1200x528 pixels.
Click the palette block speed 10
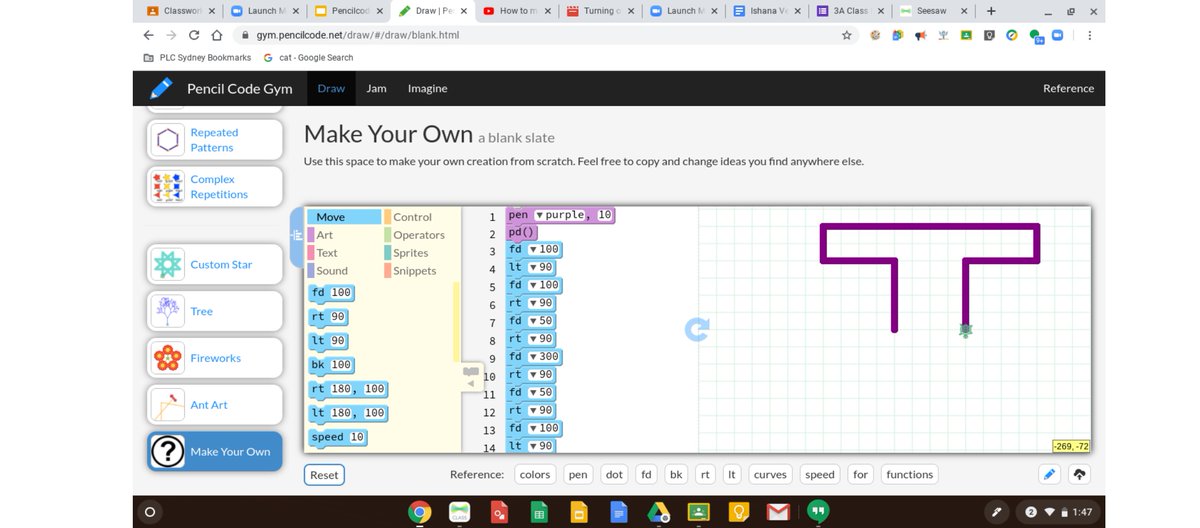(339, 437)
